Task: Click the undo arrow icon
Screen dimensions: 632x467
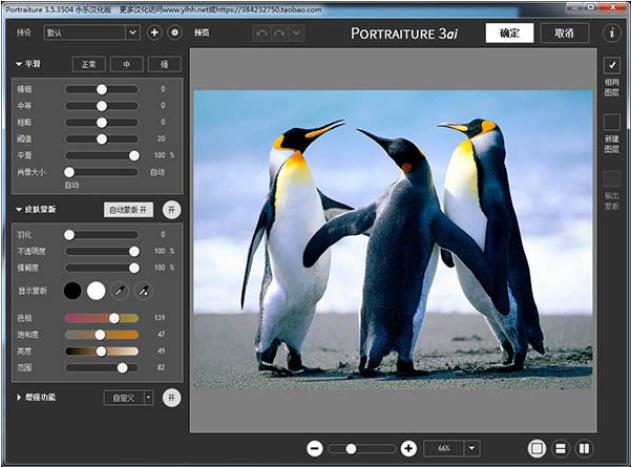Action: [262, 33]
